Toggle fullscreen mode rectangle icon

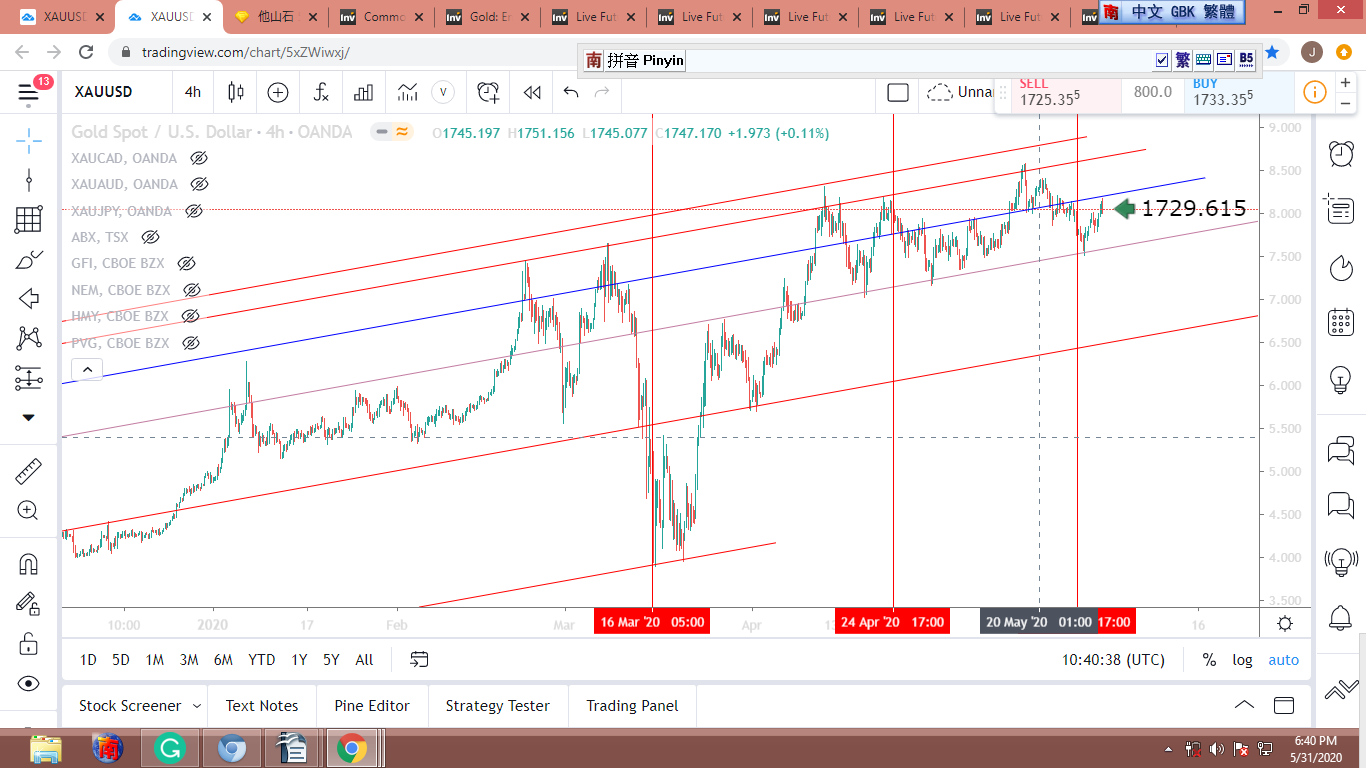[898, 93]
